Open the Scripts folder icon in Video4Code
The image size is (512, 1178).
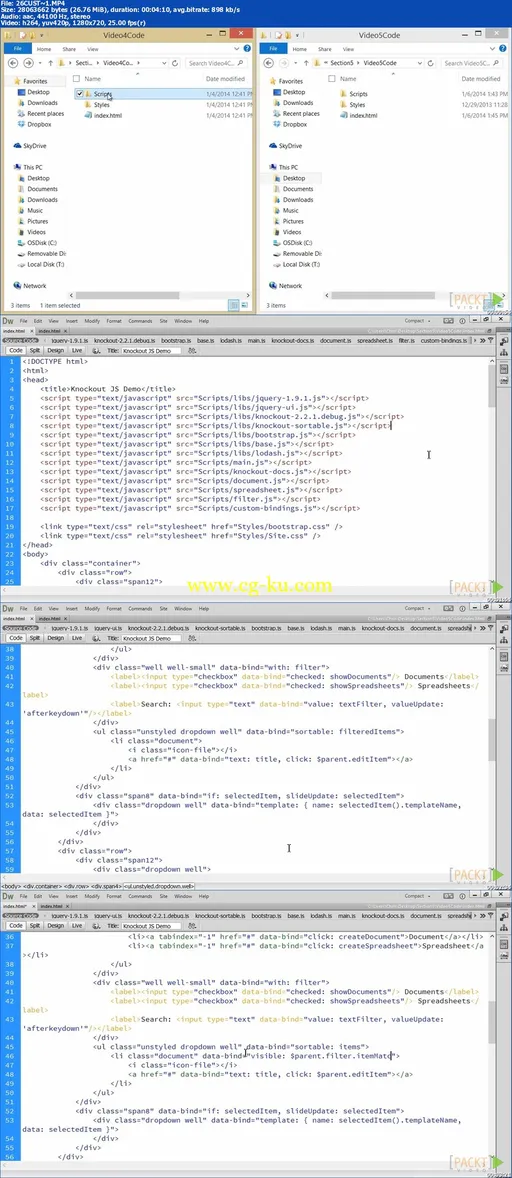[x=89, y=94]
